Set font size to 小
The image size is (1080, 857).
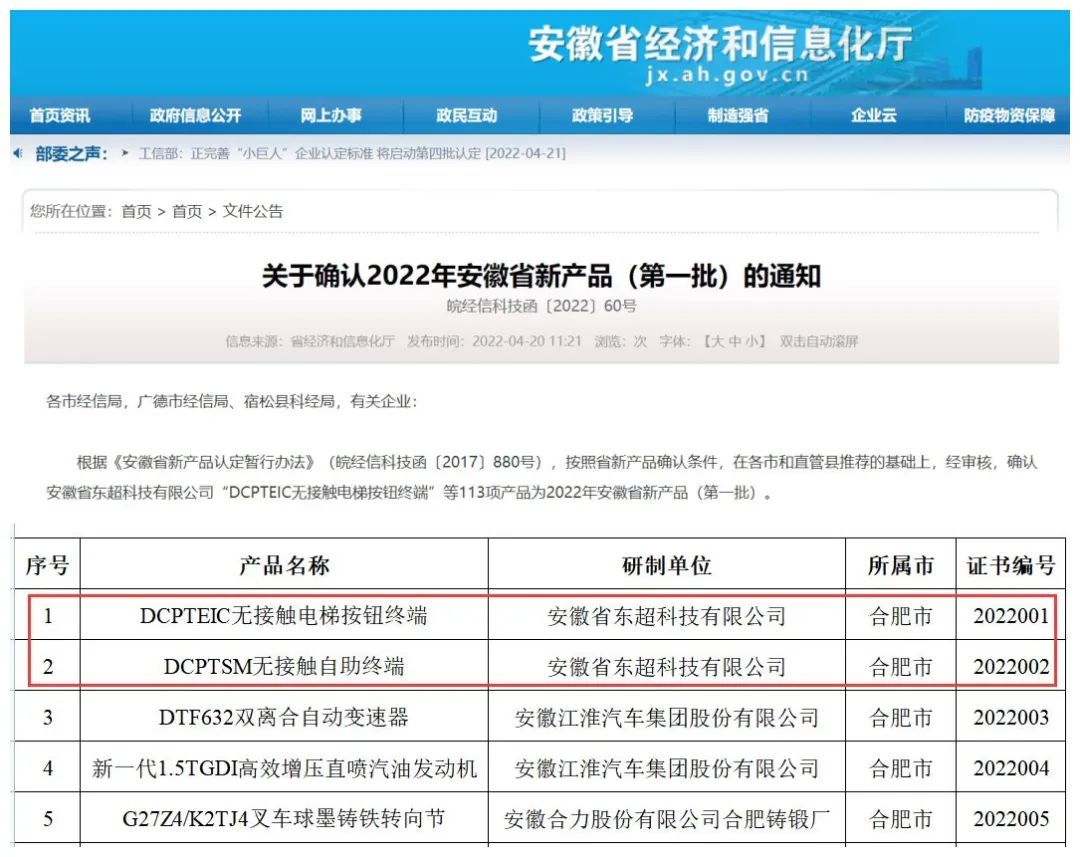pos(751,341)
